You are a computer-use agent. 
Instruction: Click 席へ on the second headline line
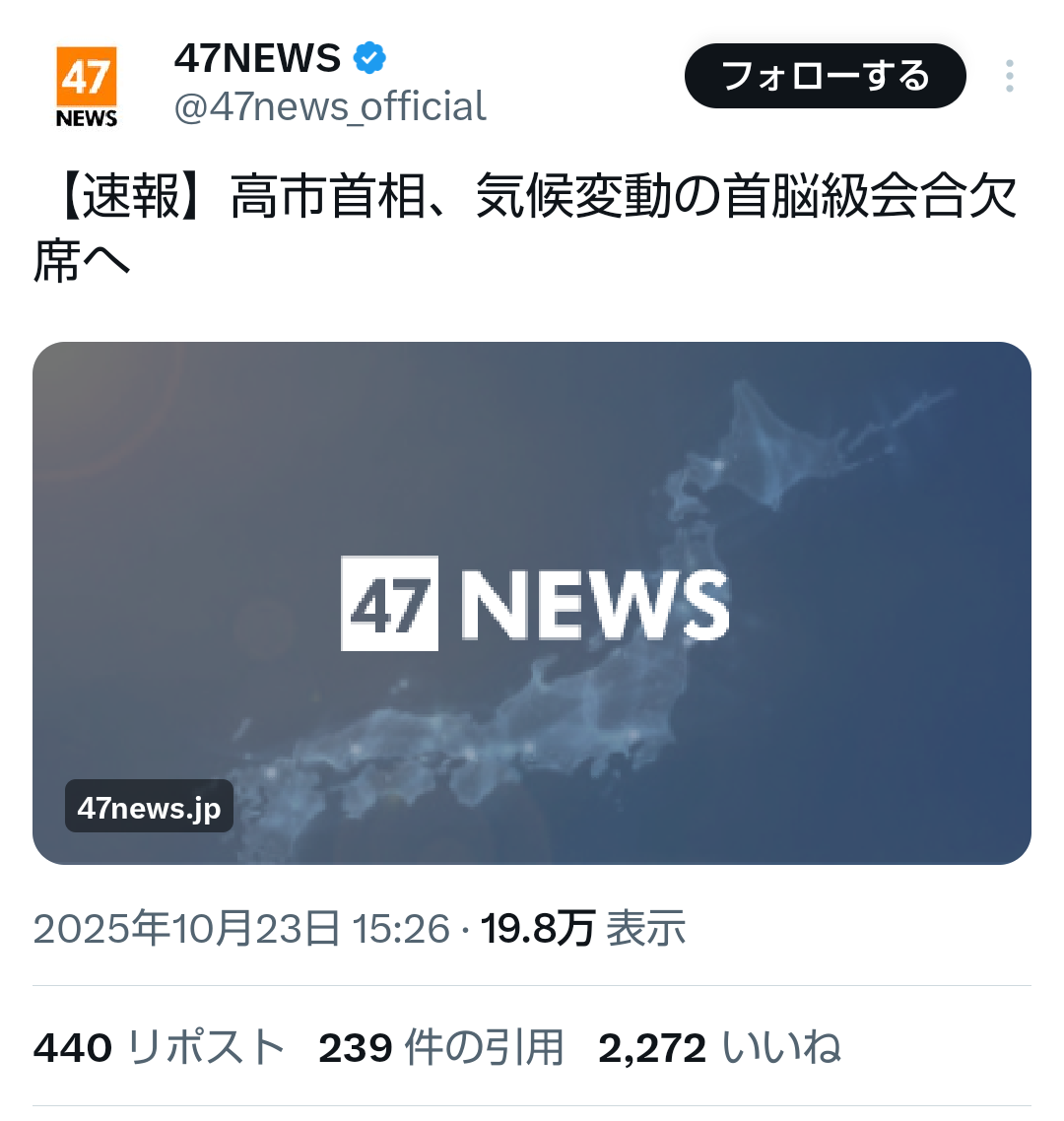click(82, 261)
